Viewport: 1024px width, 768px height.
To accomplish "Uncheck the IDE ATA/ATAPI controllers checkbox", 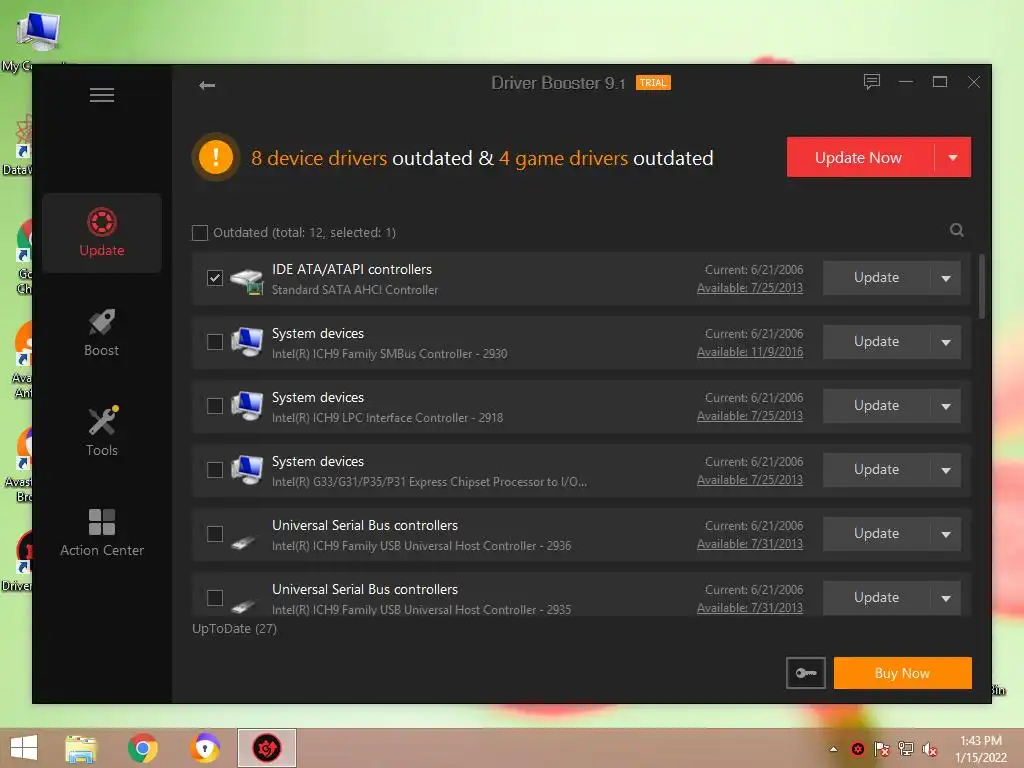I will (x=215, y=278).
